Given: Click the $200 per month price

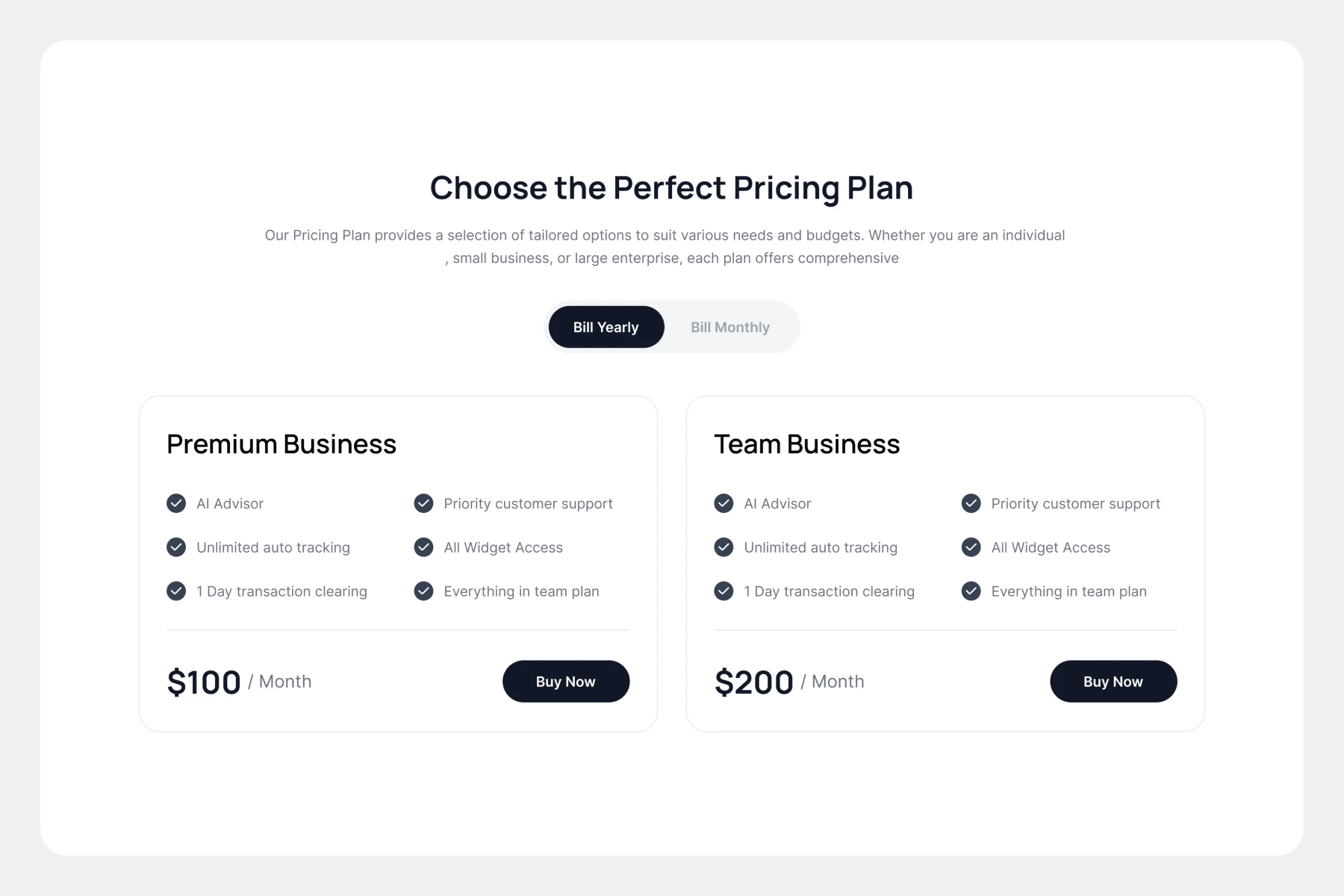Looking at the screenshot, I should click(753, 682).
